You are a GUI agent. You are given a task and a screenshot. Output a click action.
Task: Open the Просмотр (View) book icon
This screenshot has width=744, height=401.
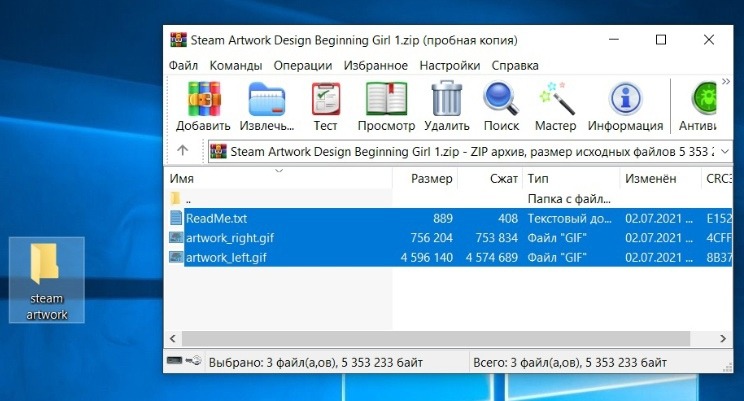coord(386,99)
